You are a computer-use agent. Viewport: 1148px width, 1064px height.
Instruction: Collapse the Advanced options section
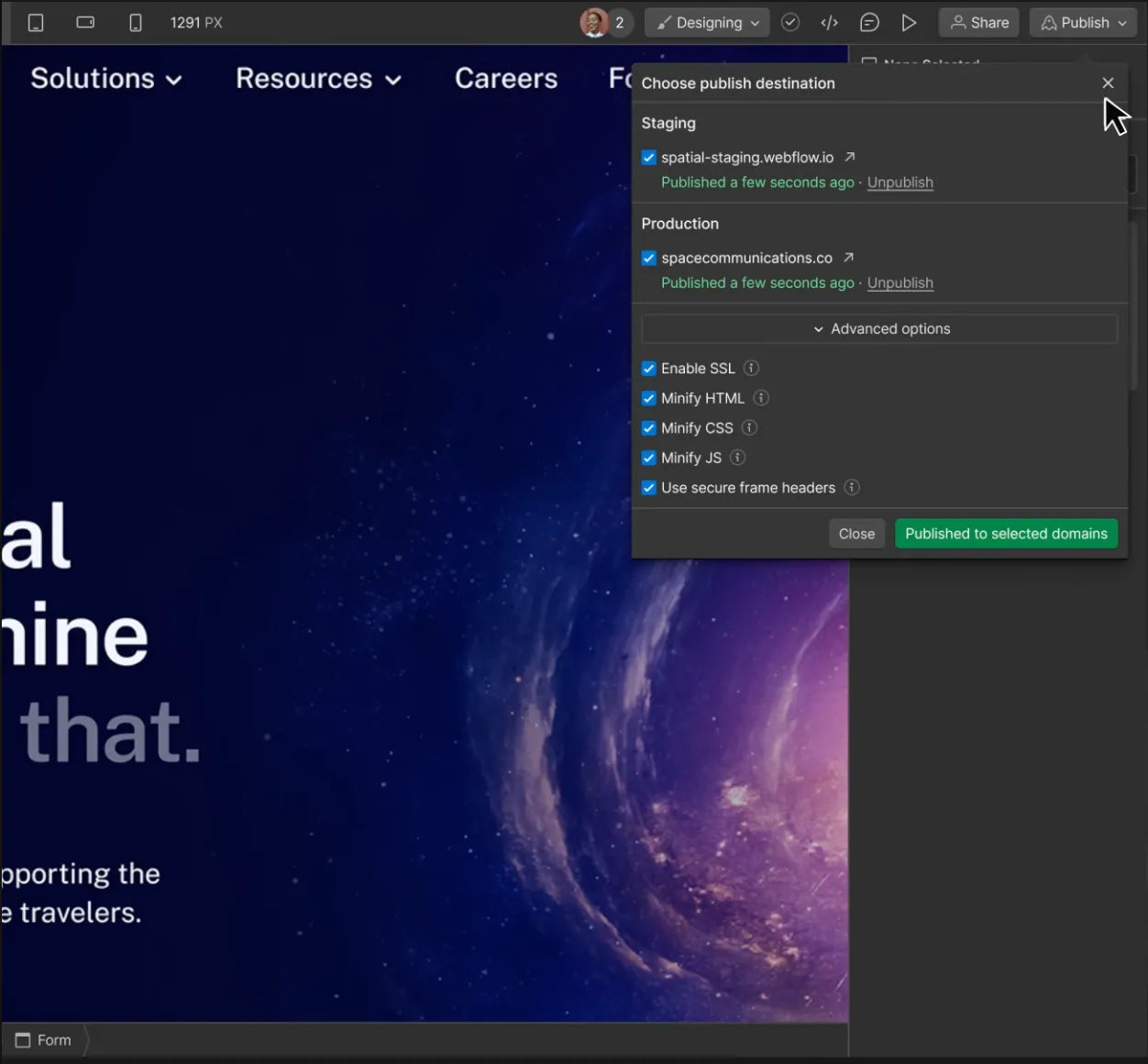(879, 328)
